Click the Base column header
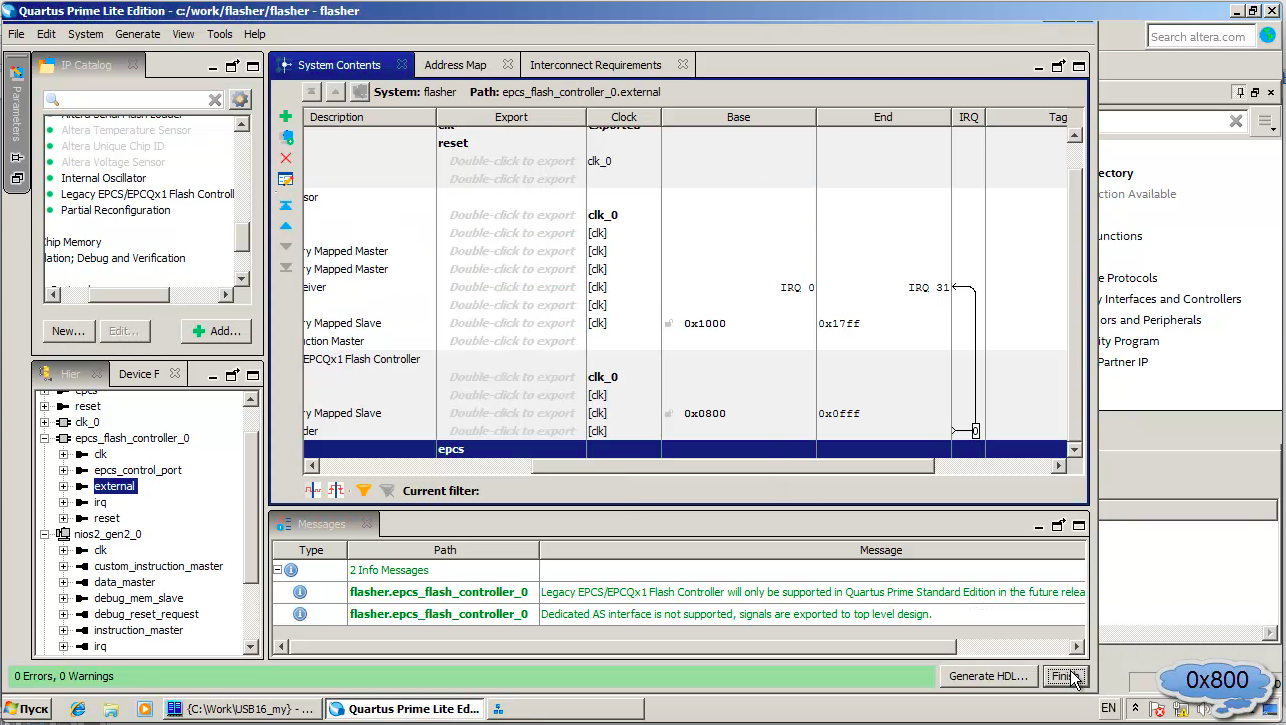Image resolution: width=1286 pixels, height=725 pixels. coord(738,117)
